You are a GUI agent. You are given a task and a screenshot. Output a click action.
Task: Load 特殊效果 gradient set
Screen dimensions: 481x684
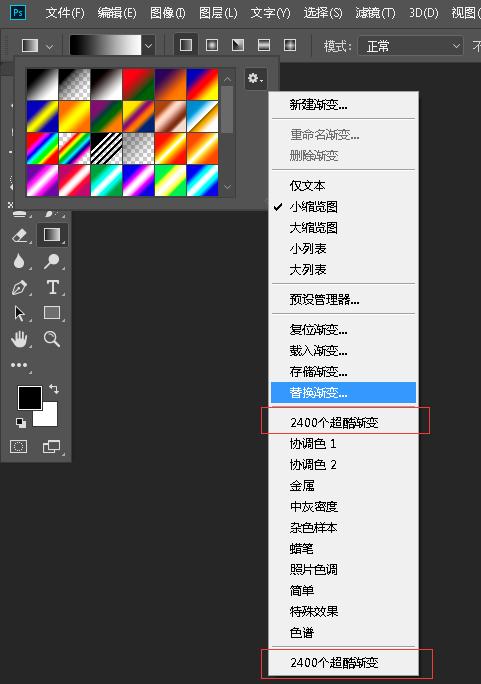point(343,611)
